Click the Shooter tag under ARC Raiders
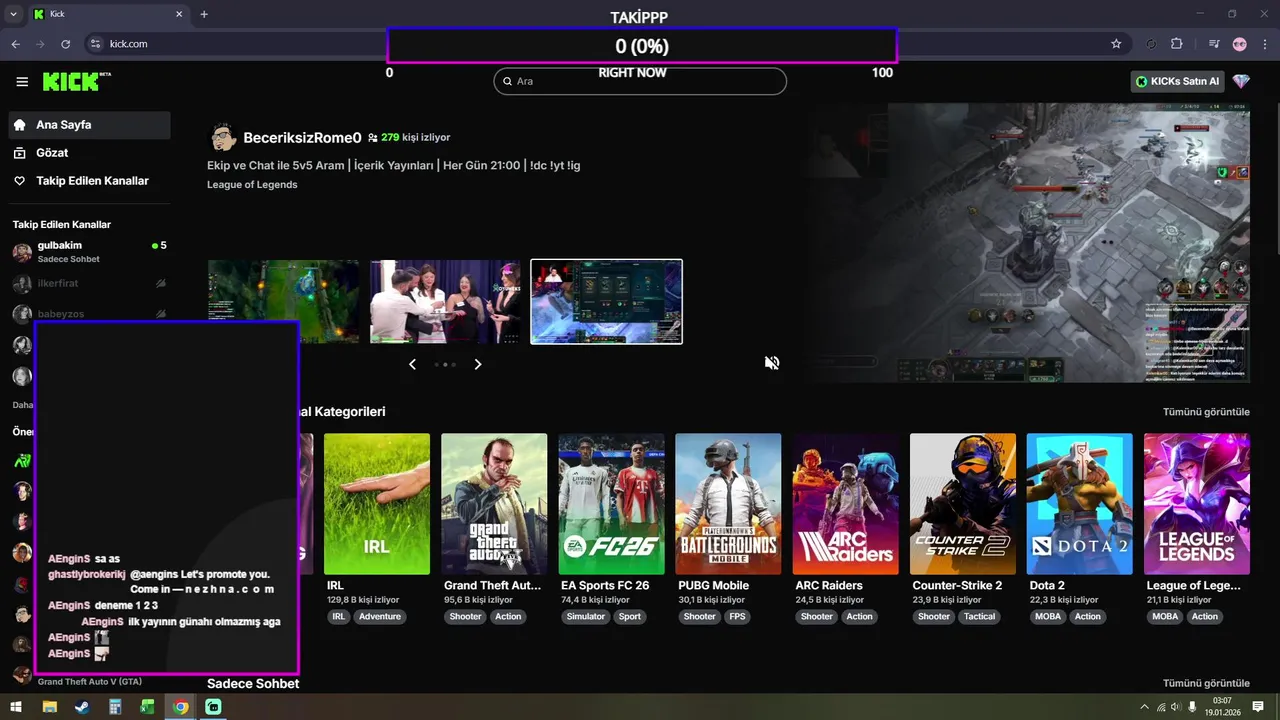Screen dimensions: 1280x720 [817, 617]
